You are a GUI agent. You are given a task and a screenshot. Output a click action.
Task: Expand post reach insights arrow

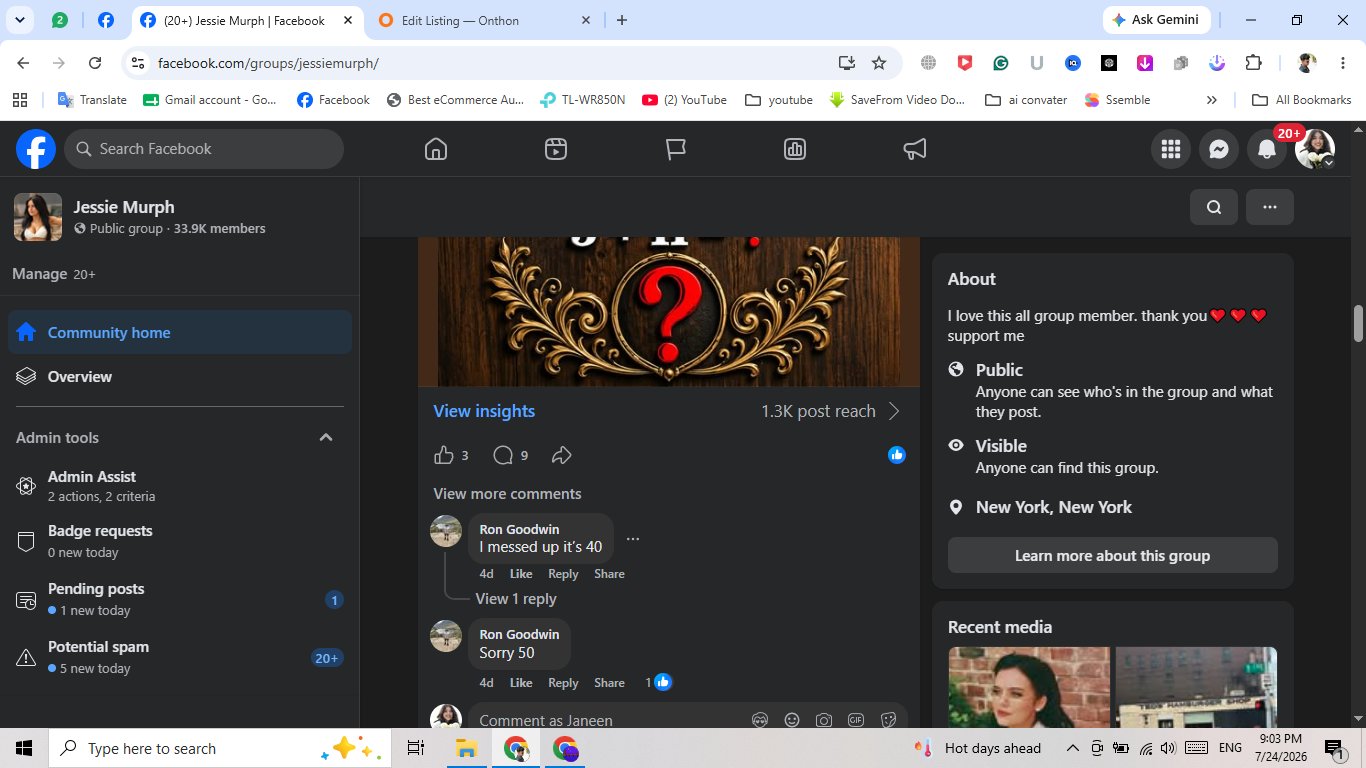coord(894,411)
